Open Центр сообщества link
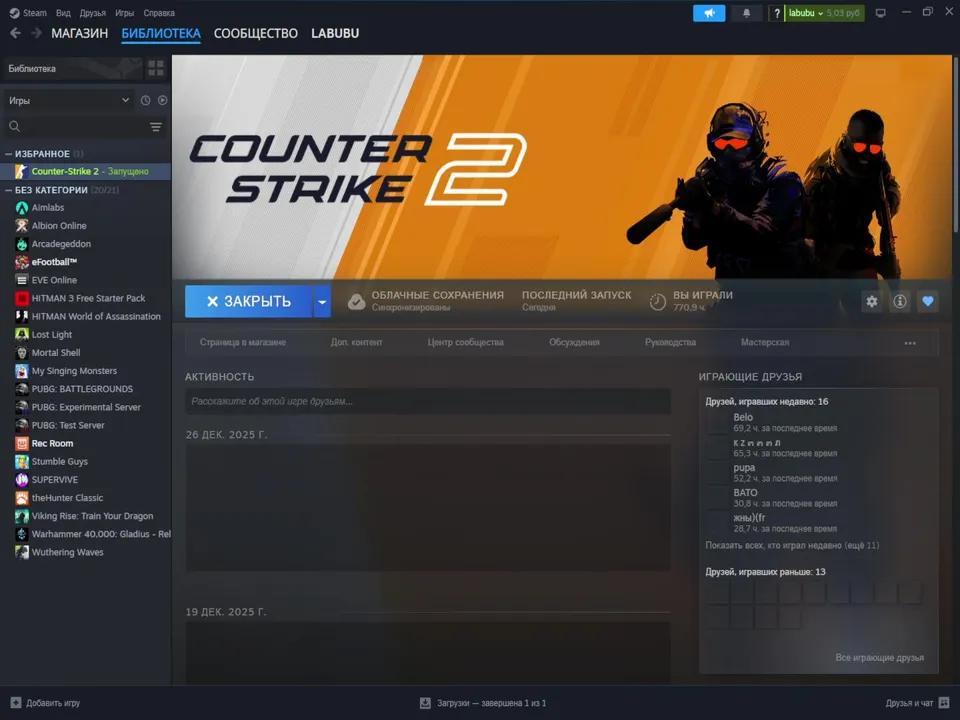960x720 pixels. pos(466,342)
